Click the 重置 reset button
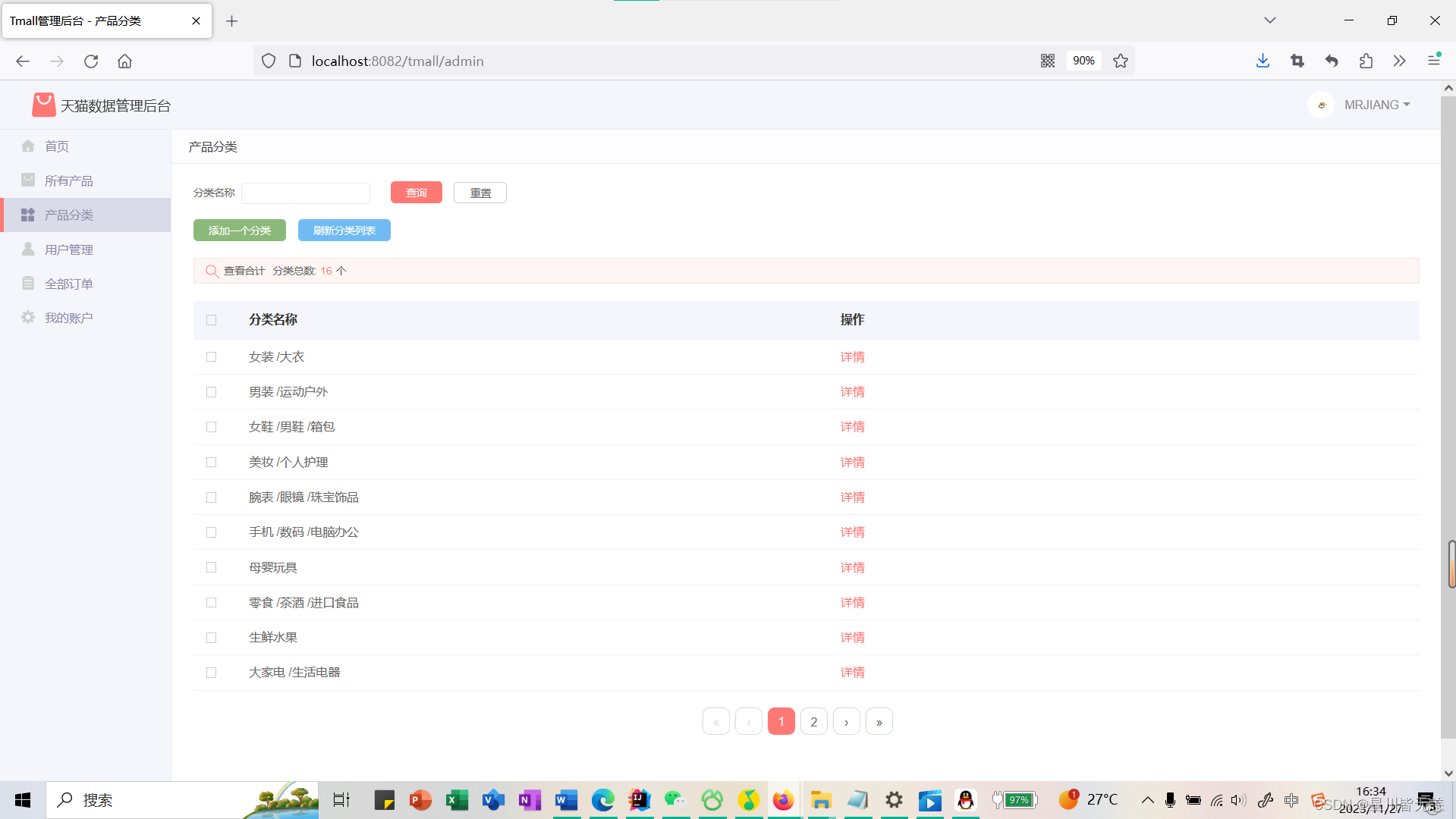 click(480, 193)
